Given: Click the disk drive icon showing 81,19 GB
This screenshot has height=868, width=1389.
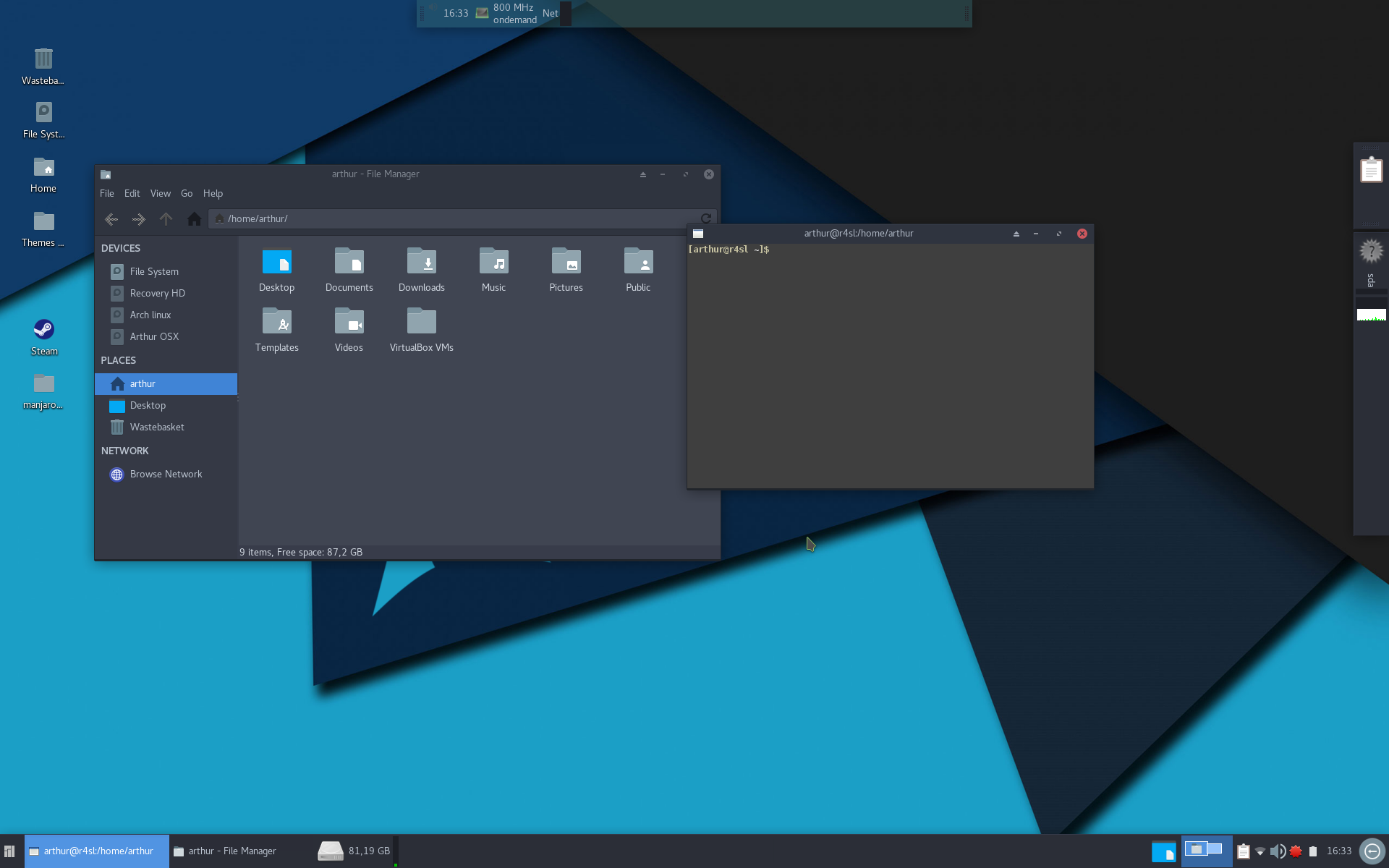Looking at the screenshot, I should [x=331, y=851].
